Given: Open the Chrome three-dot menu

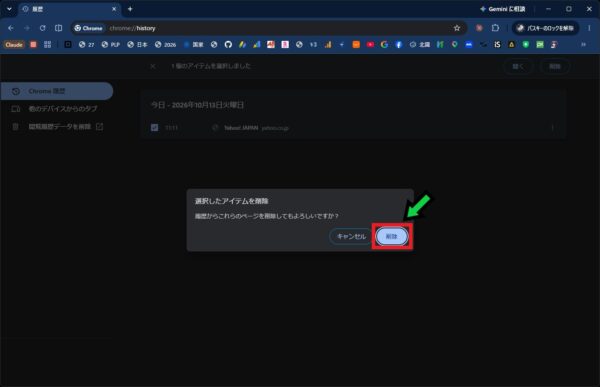Looking at the screenshot, I should click(589, 28).
